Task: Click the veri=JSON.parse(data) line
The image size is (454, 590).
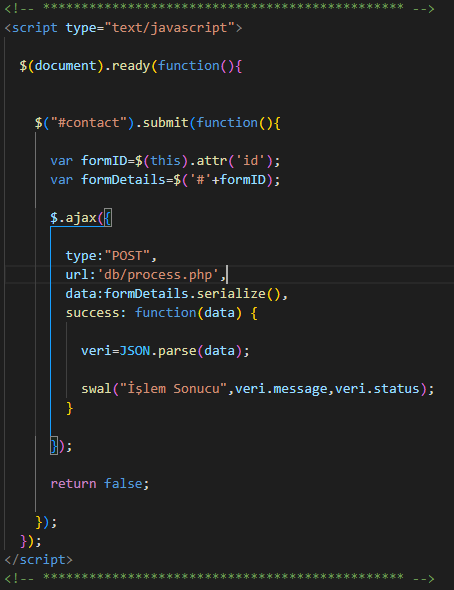Action: [x=165, y=351]
